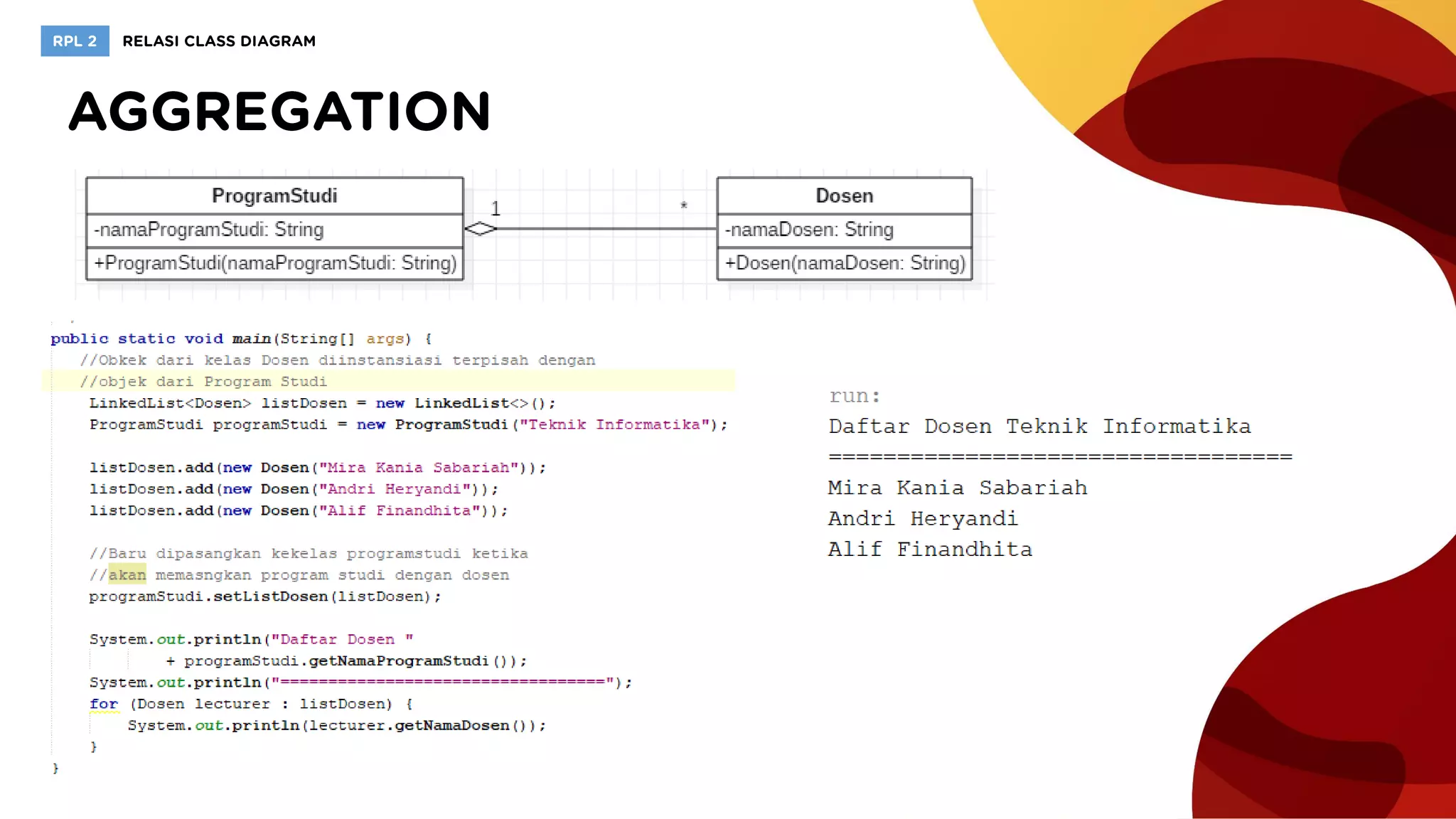Click the highlighted word akan in comment
Image resolution: width=1456 pixels, height=819 pixels.
[127, 574]
